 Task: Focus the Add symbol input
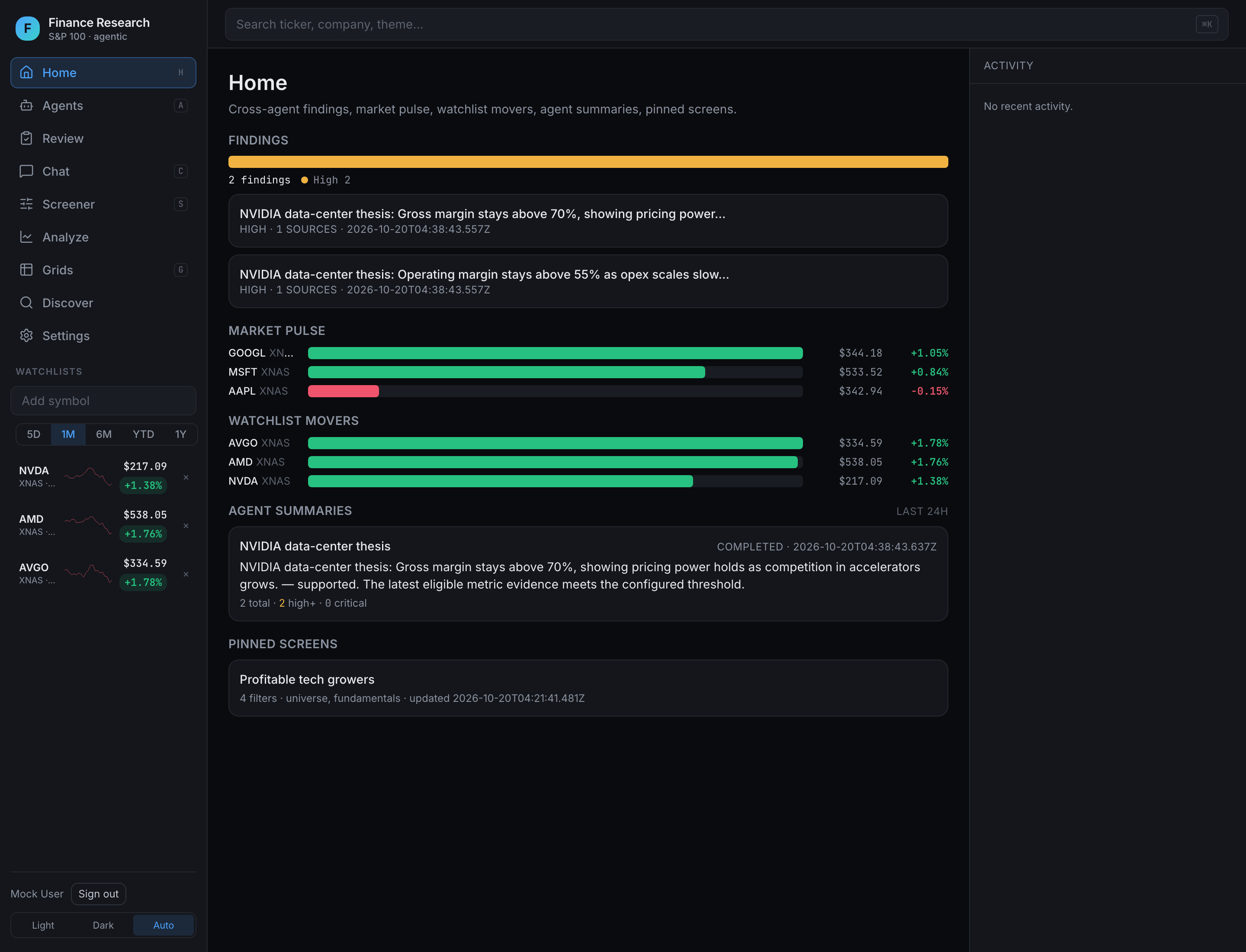103,401
